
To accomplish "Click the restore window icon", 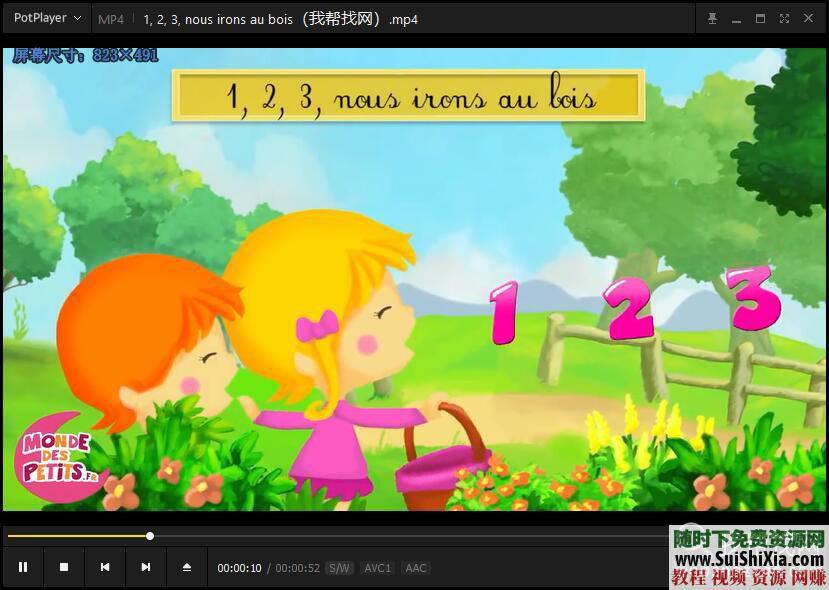I will (760, 18).
